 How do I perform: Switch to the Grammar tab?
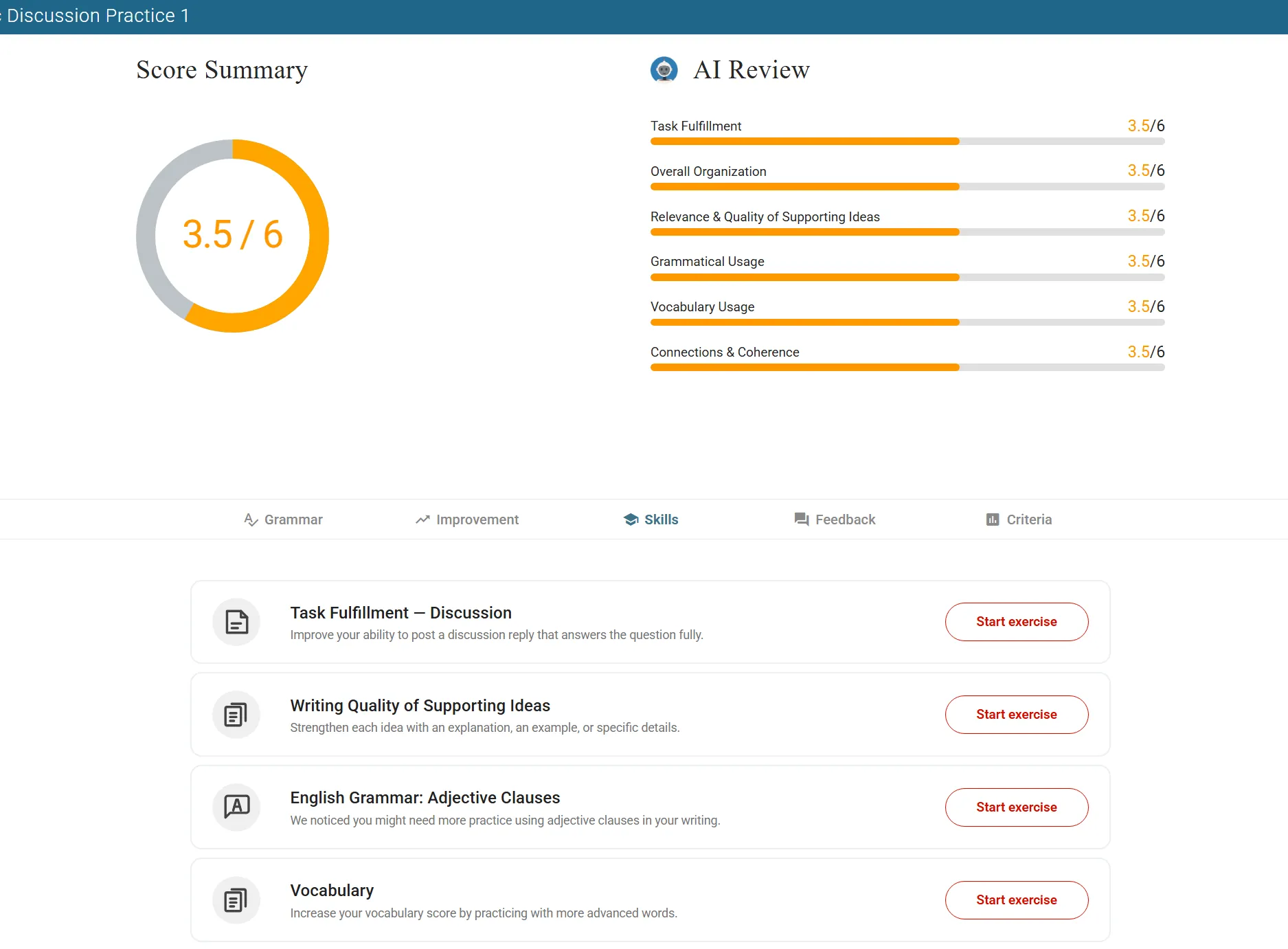click(283, 520)
